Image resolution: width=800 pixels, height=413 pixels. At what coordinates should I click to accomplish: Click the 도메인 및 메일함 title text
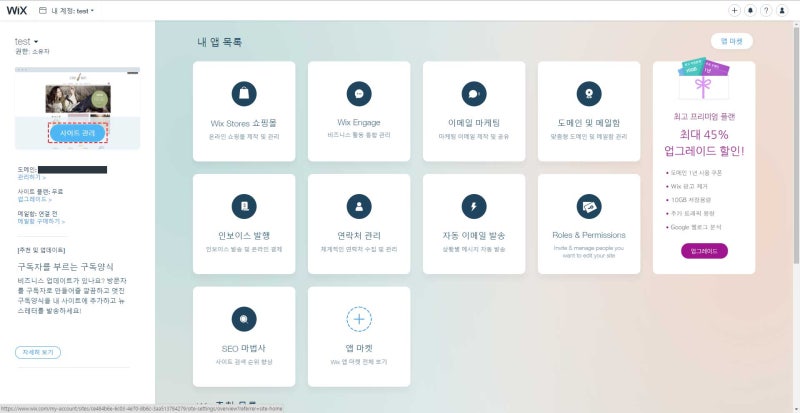(x=589, y=124)
